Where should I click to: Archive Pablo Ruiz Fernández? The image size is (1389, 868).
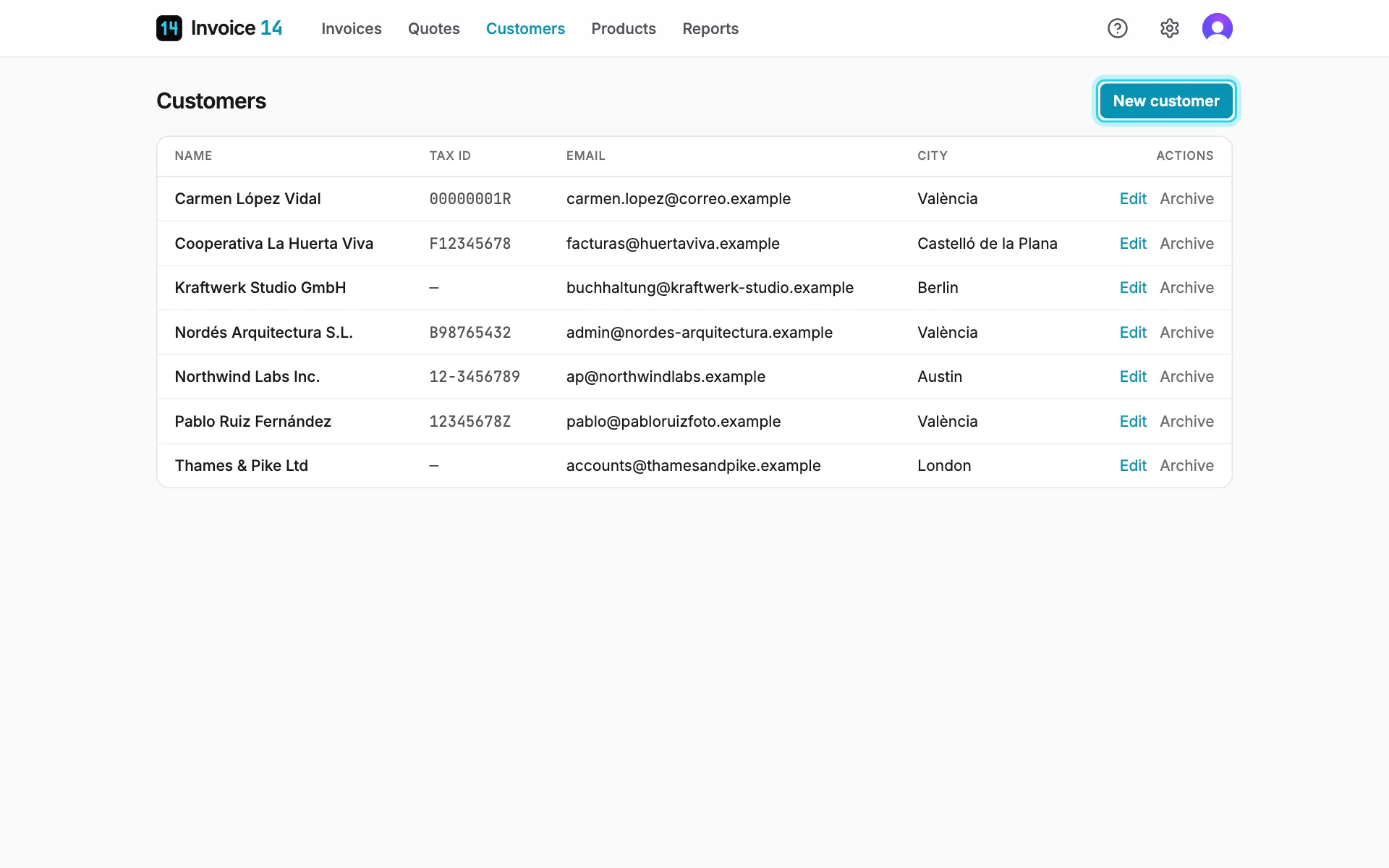[x=1187, y=422]
